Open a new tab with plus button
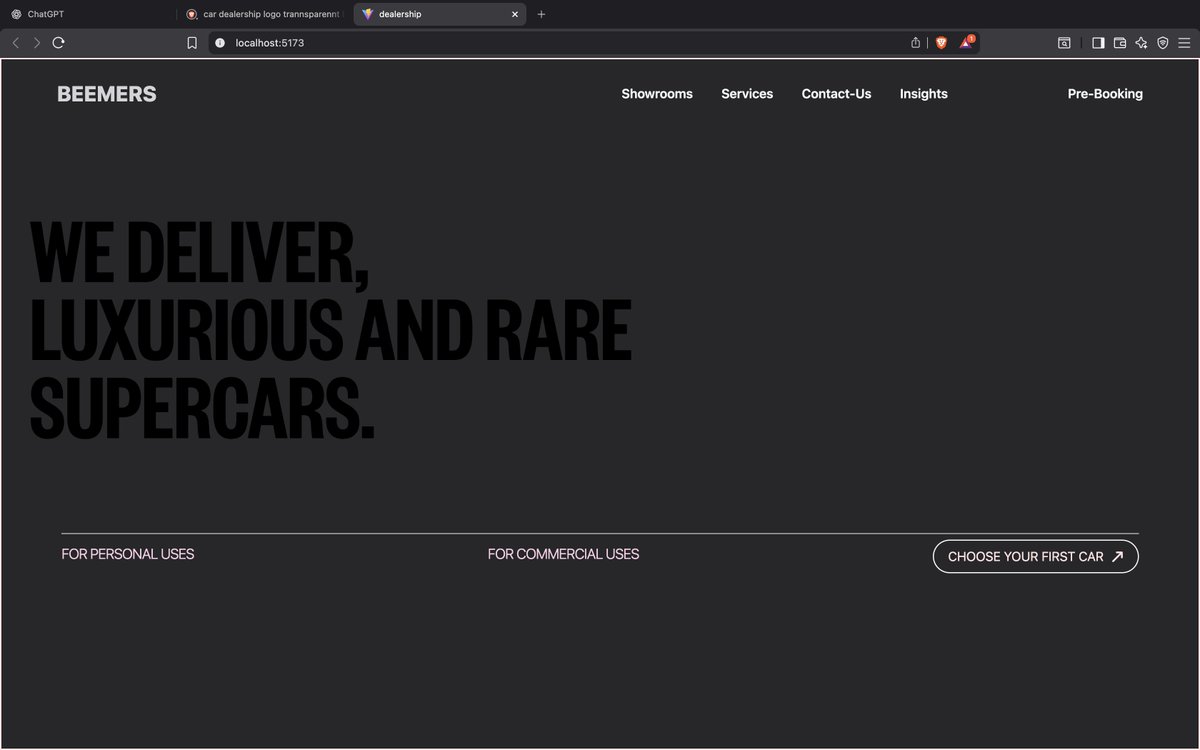This screenshot has height=750, width=1200. pos(541,14)
